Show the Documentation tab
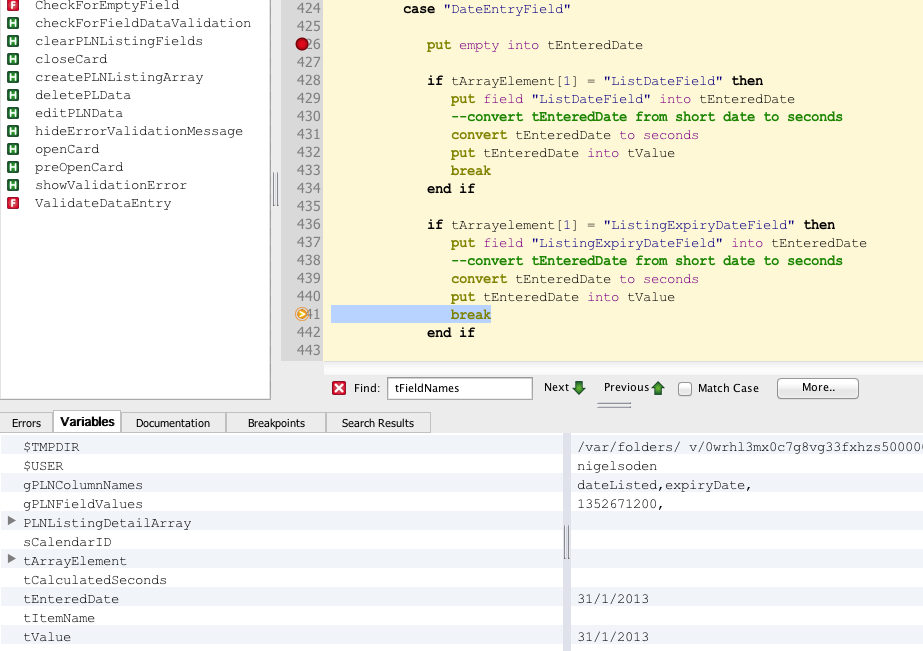Screen dimensions: 923x651 coord(173,423)
